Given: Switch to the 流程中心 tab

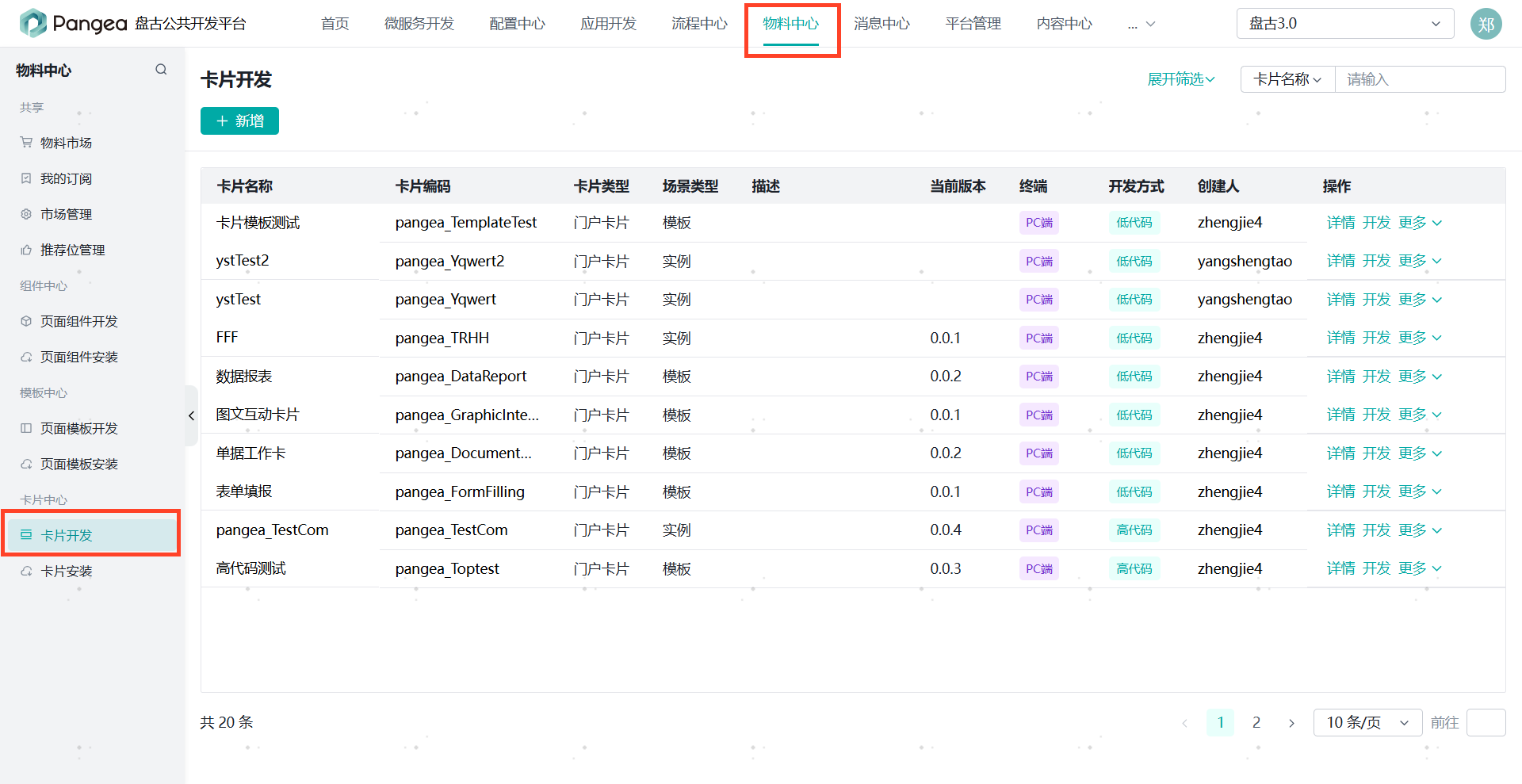Looking at the screenshot, I should [700, 24].
